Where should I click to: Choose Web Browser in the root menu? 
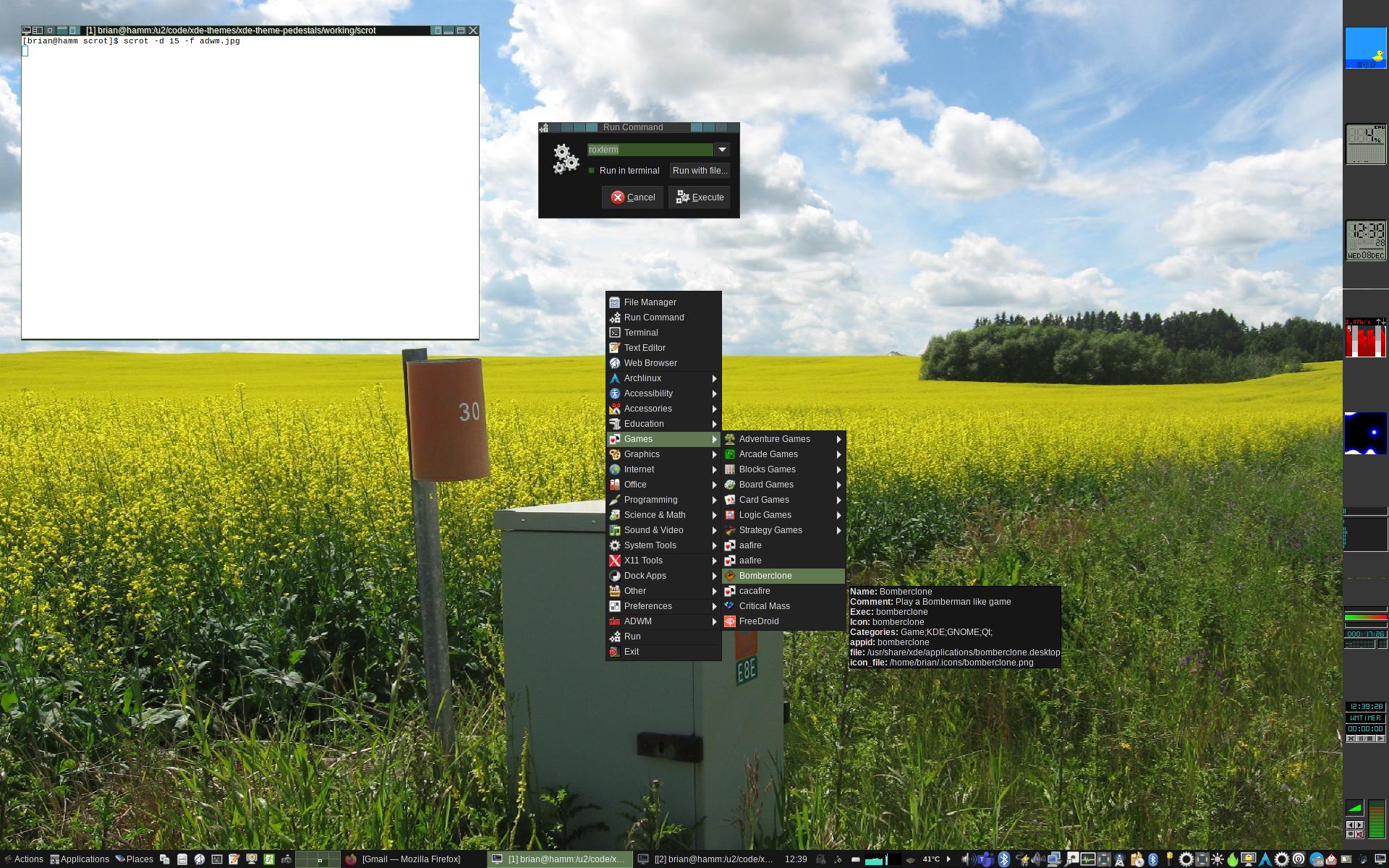click(650, 363)
